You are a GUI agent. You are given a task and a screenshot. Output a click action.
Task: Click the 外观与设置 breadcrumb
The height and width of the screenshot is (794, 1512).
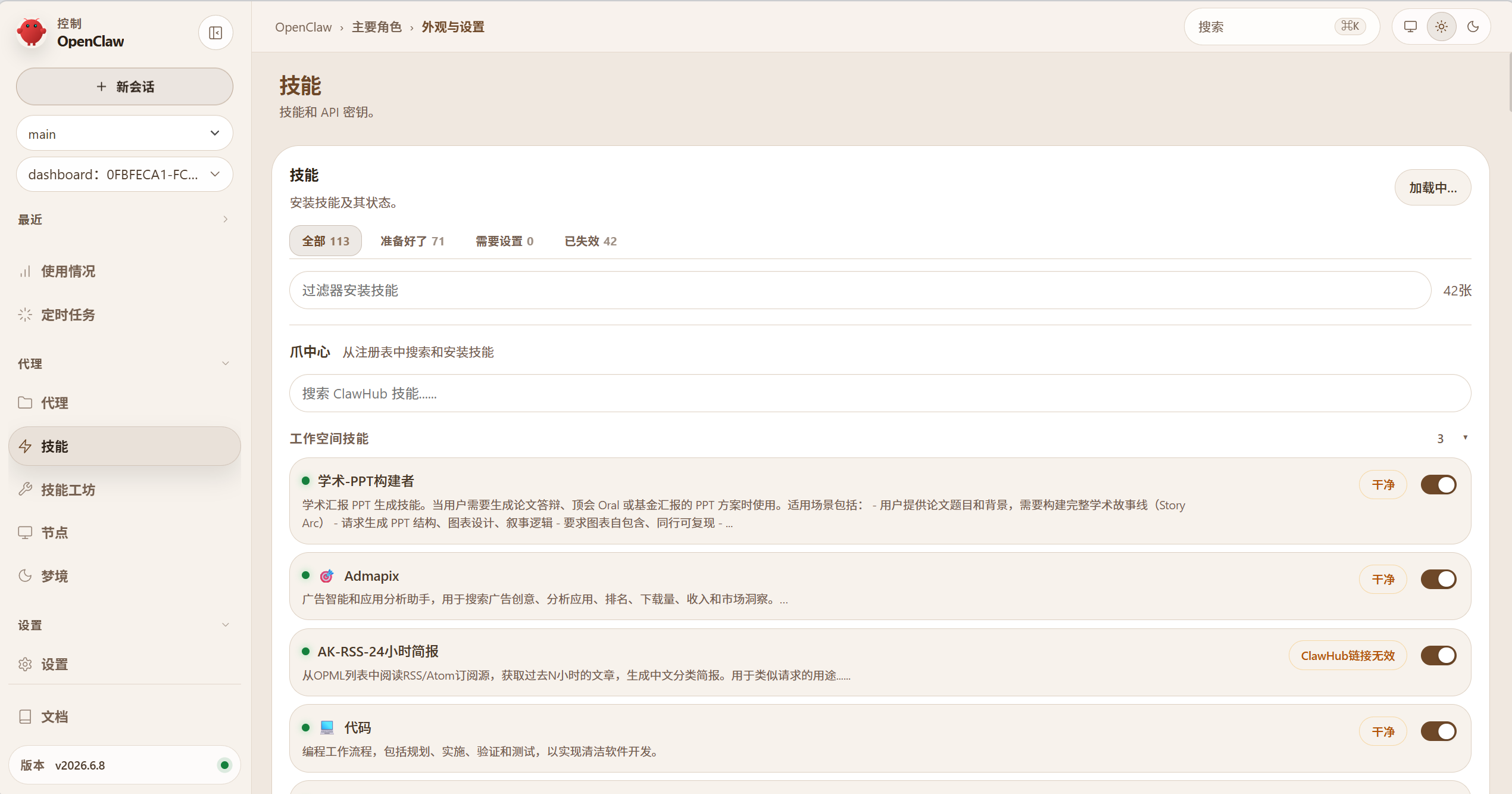[x=453, y=27]
